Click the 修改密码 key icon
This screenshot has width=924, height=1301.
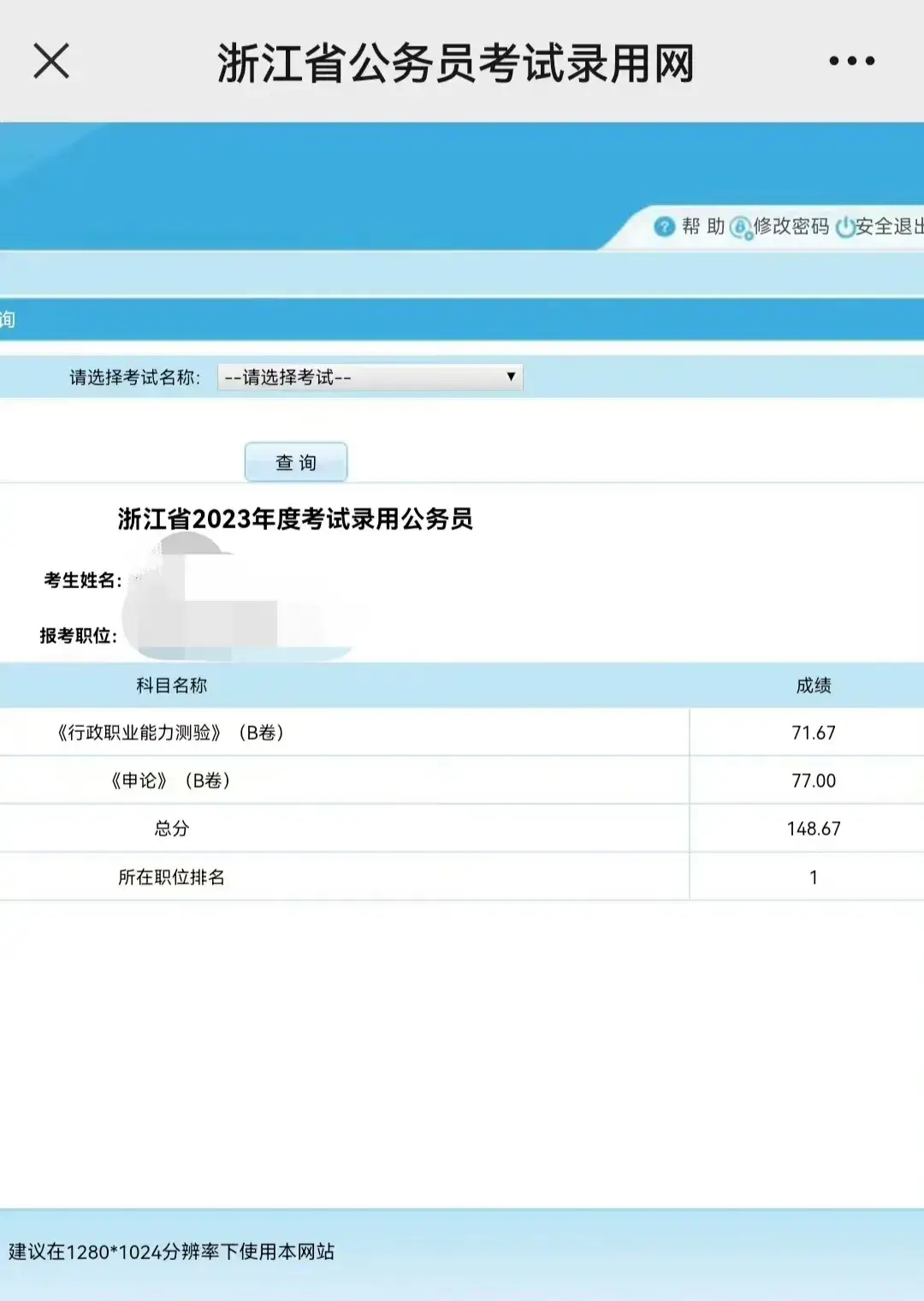coord(741,227)
